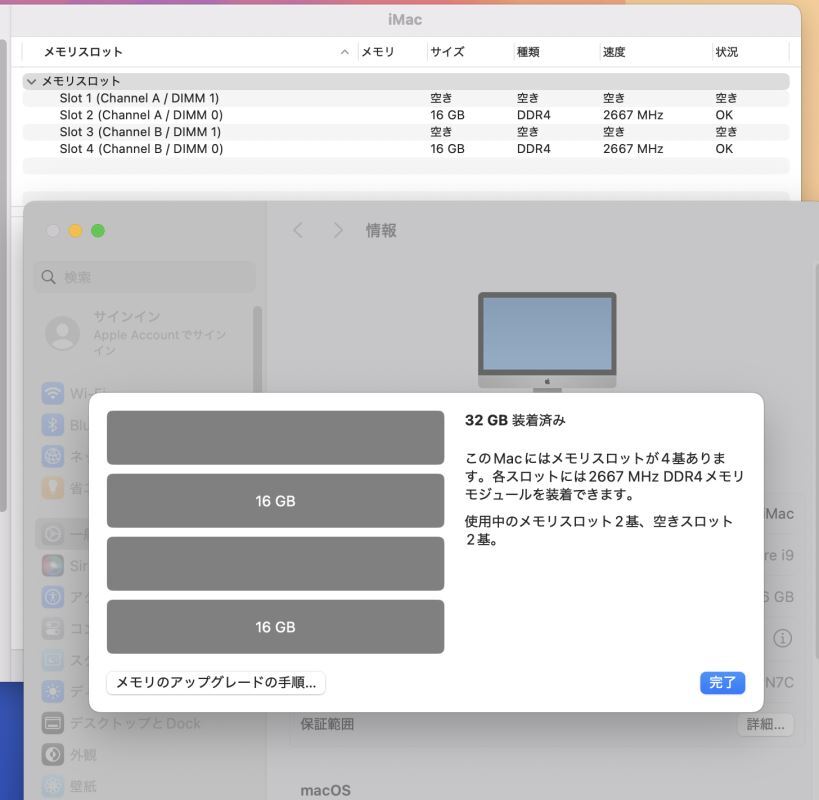Click the upper 16 GB memory slot bar
Viewport: 819px width, 800px height.
(x=275, y=501)
